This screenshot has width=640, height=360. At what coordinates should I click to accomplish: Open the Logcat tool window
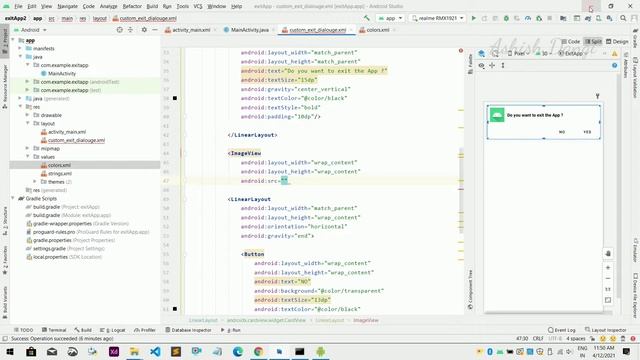(113, 330)
